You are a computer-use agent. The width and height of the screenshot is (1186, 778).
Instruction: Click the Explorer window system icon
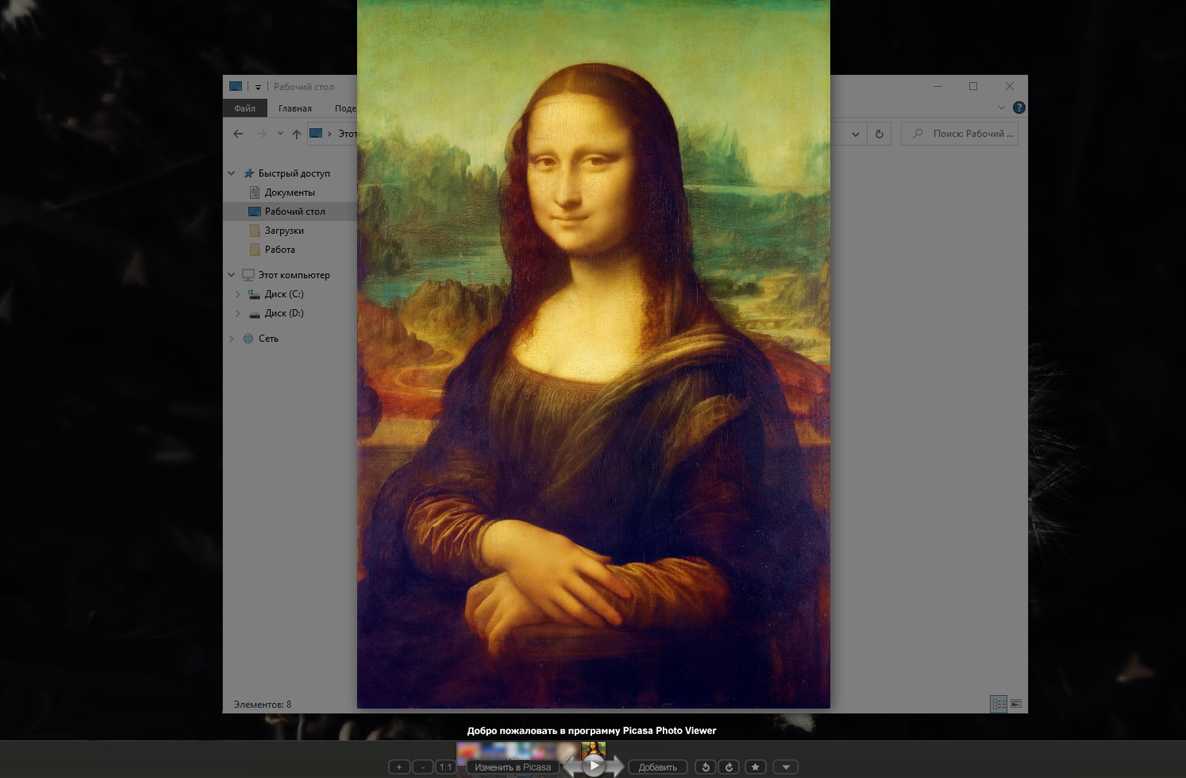pos(236,86)
